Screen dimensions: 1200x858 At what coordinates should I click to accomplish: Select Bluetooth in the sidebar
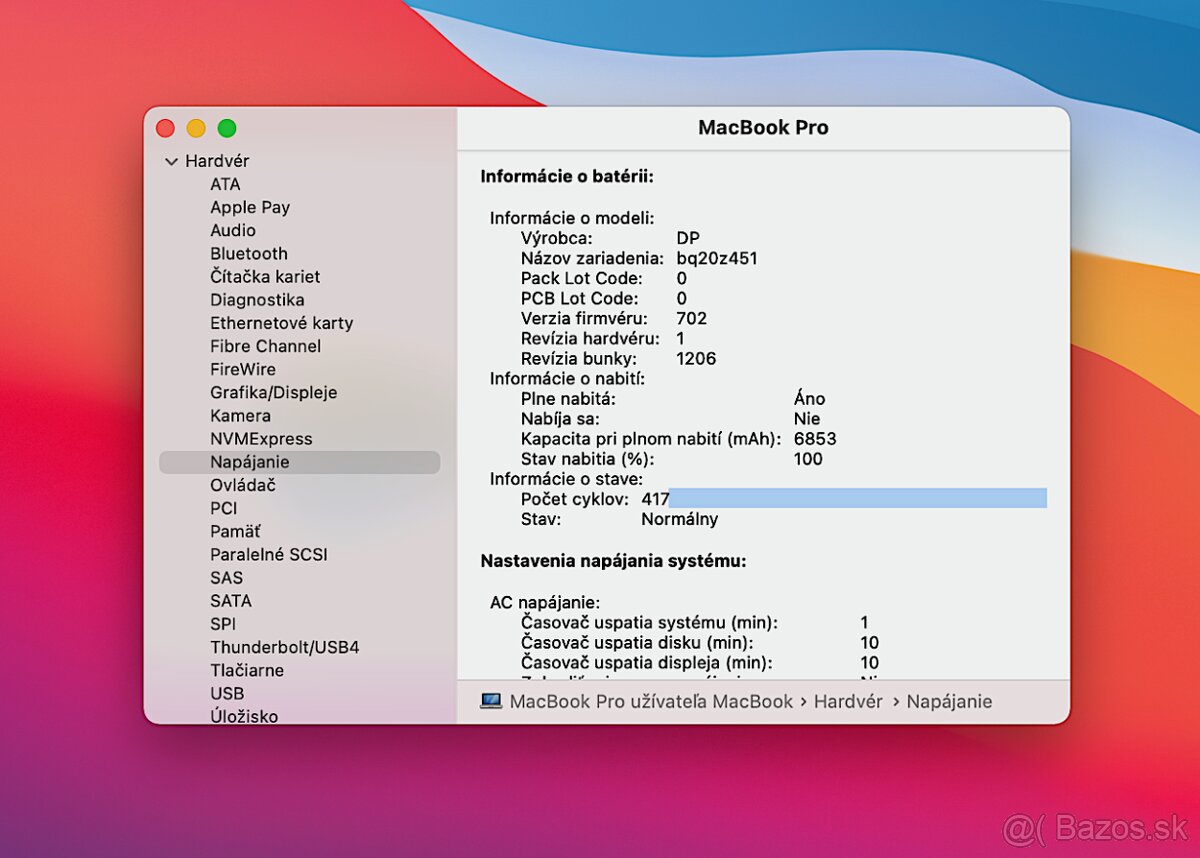click(249, 253)
